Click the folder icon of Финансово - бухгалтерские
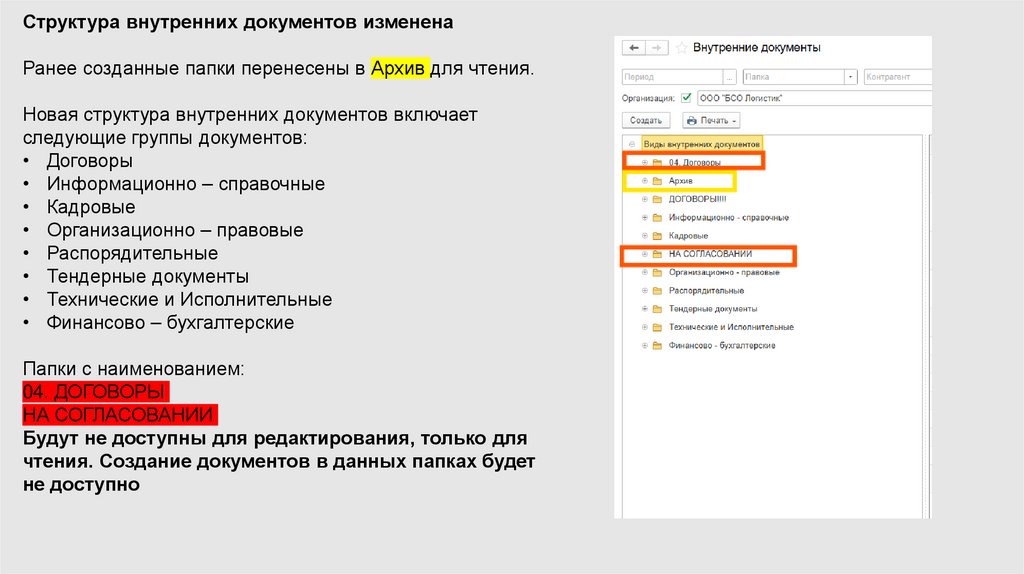The image size is (1024, 574). 658,345
